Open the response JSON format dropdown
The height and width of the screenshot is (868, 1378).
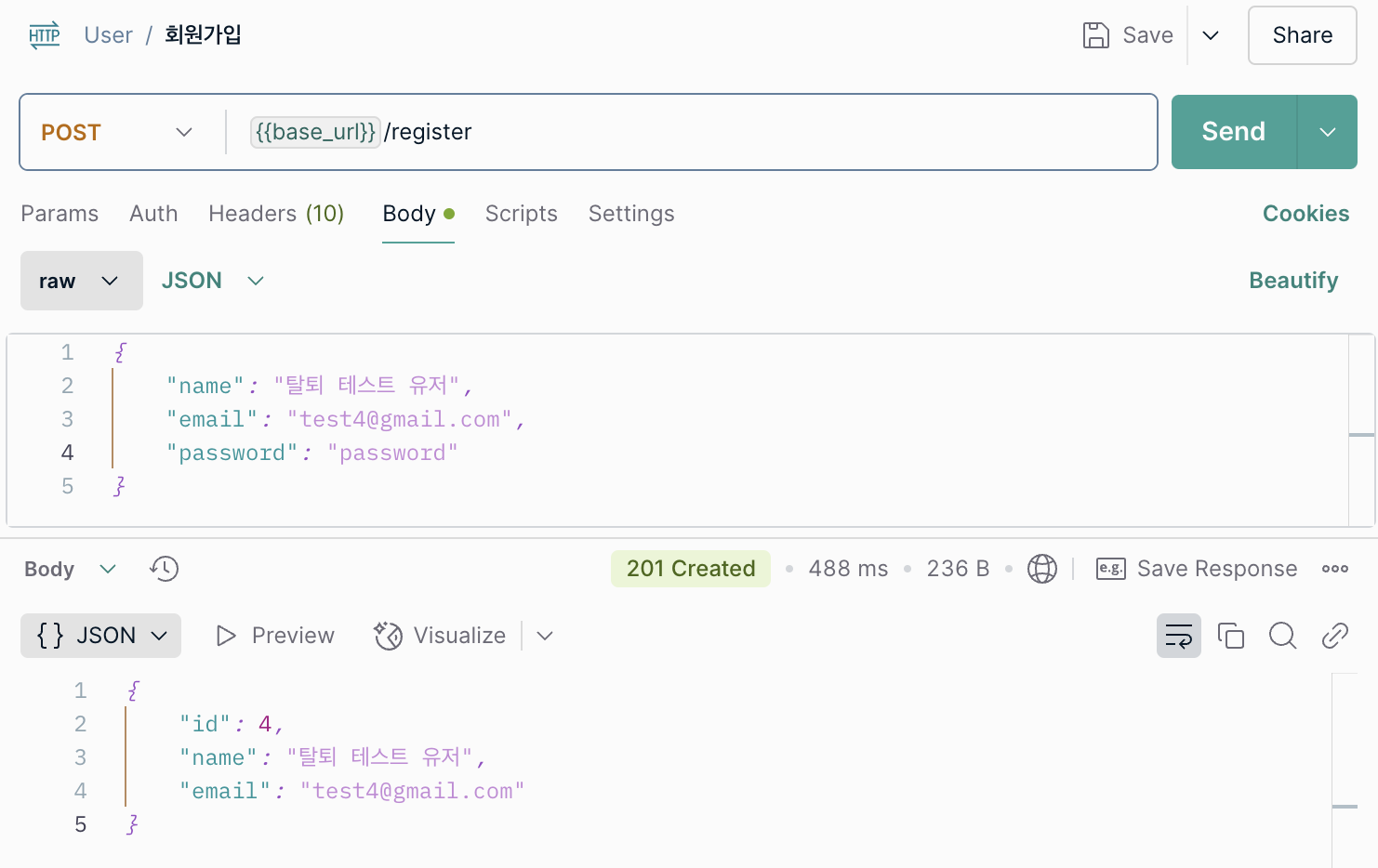pyautogui.click(x=100, y=636)
